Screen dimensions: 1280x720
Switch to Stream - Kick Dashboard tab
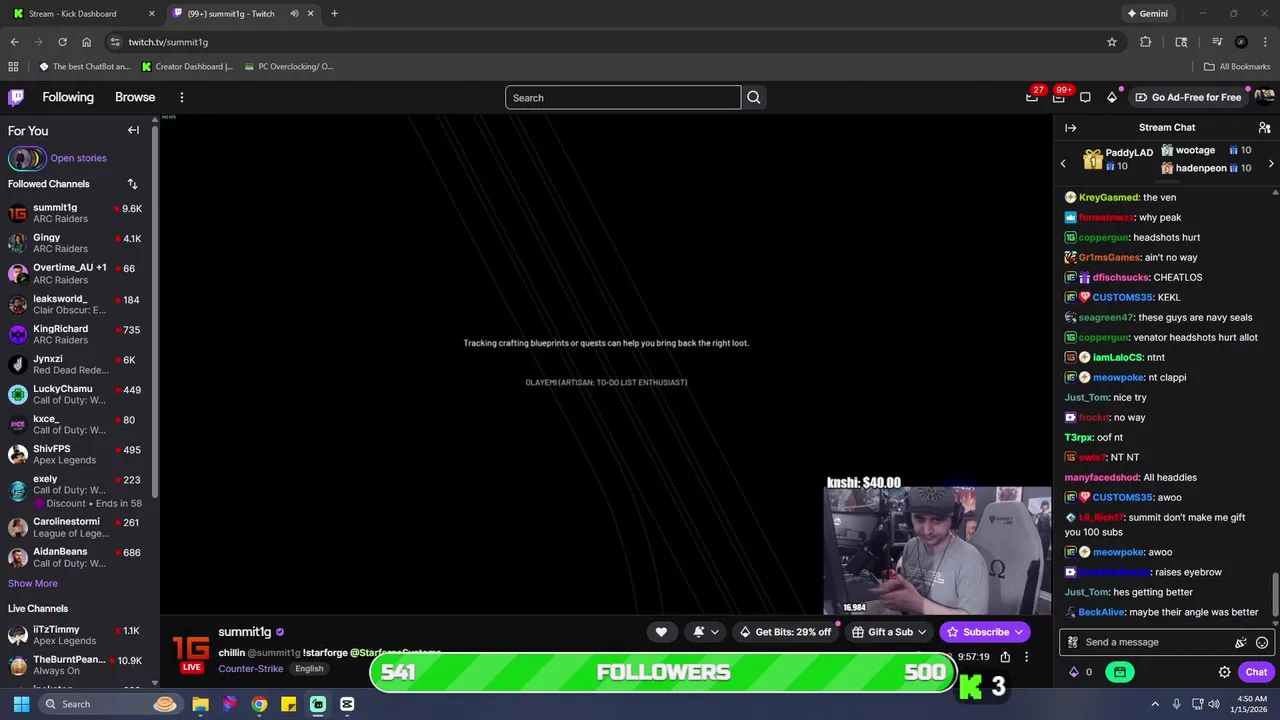click(85, 14)
